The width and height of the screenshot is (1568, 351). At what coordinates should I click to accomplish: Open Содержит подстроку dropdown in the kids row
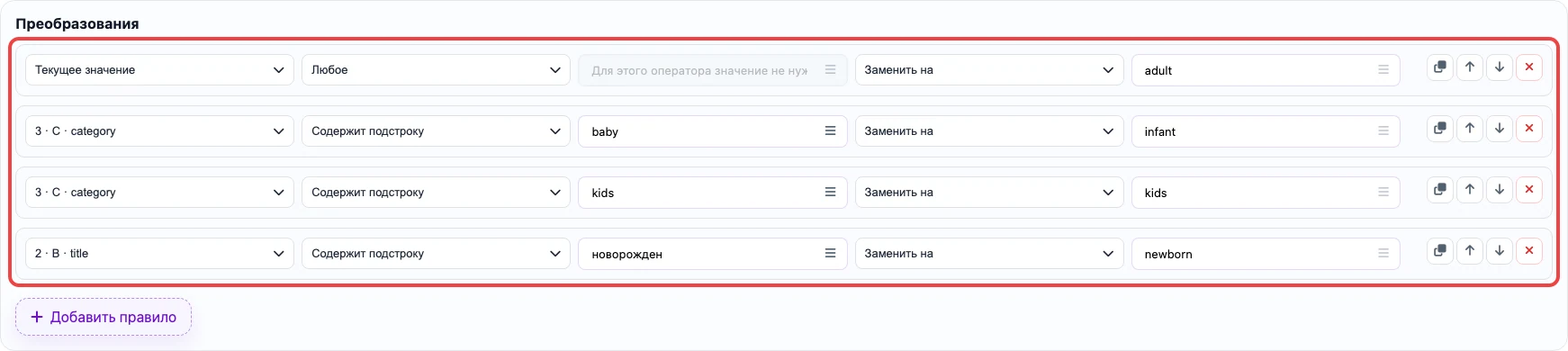[436, 193]
